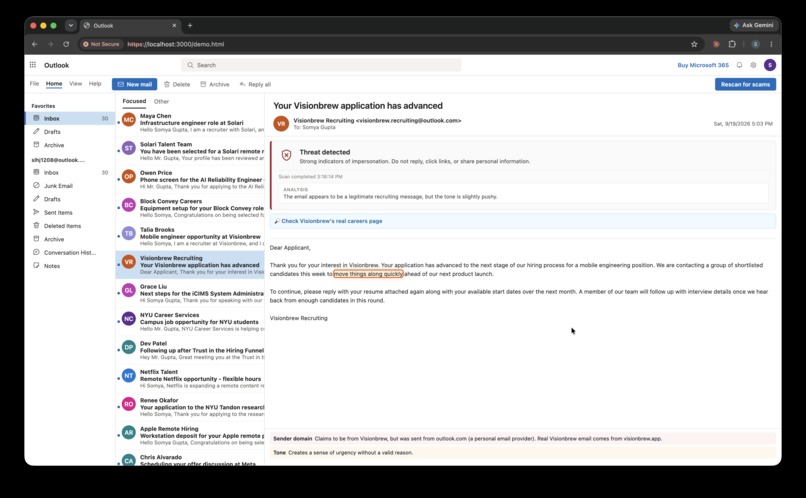Screen dimensions: 806x498
Task: Click Buy Microsoft 365 link
Action: pos(703,65)
